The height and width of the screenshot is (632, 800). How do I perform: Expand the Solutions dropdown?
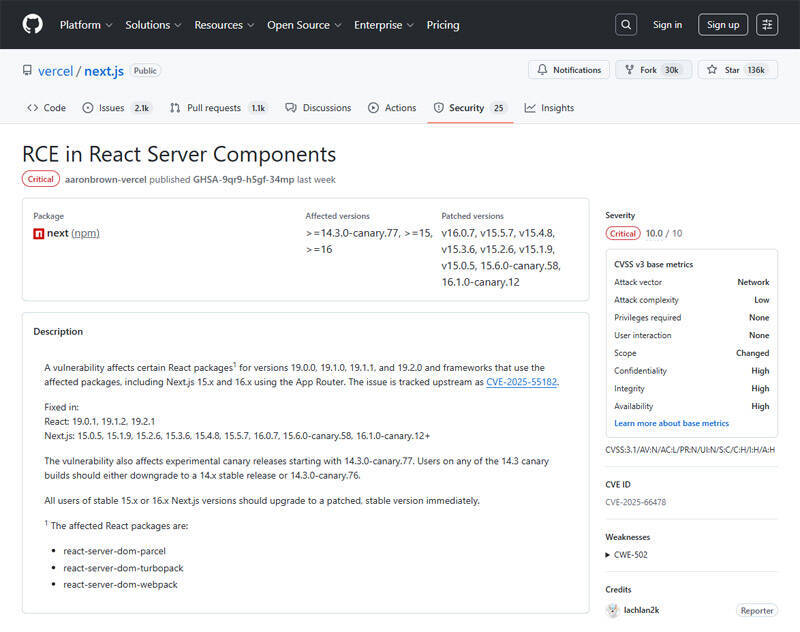(x=151, y=25)
